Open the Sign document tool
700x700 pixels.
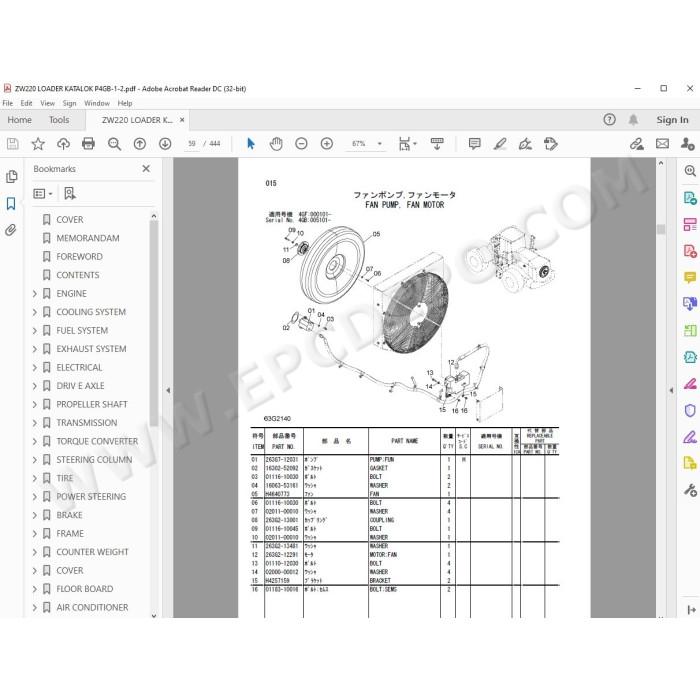pos(525,144)
